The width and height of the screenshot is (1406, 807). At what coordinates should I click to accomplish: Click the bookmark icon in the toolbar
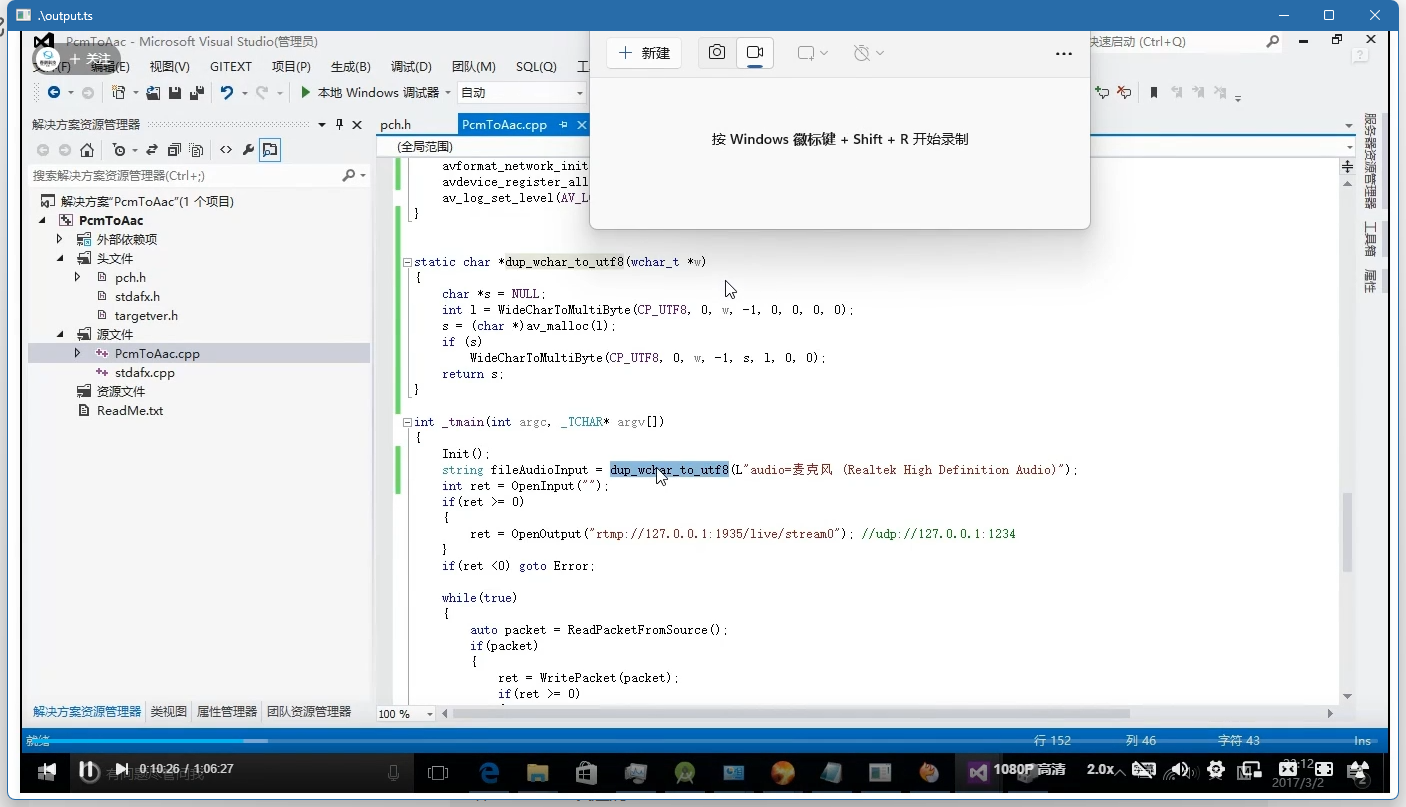[1153, 93]
